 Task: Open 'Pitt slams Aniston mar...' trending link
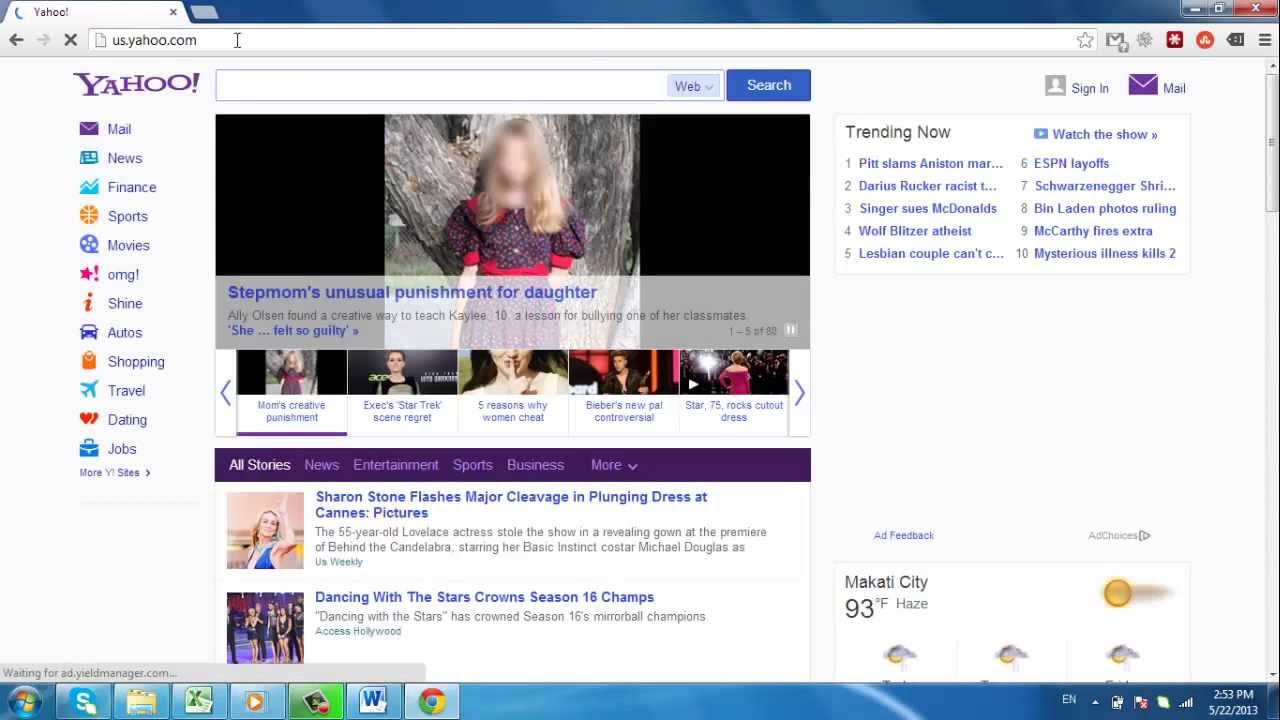coord(931,163)
